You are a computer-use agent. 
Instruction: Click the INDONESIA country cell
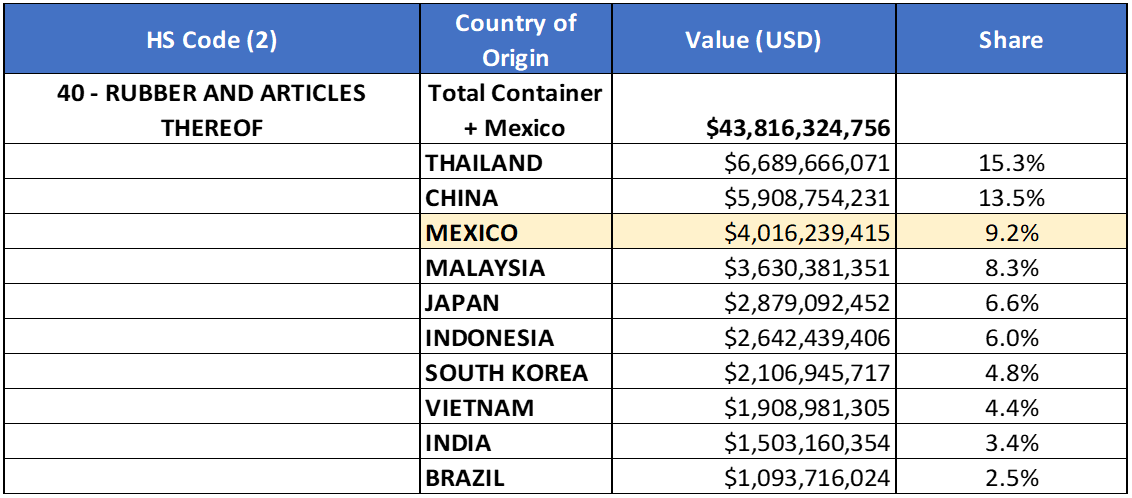tap(489, 338)
